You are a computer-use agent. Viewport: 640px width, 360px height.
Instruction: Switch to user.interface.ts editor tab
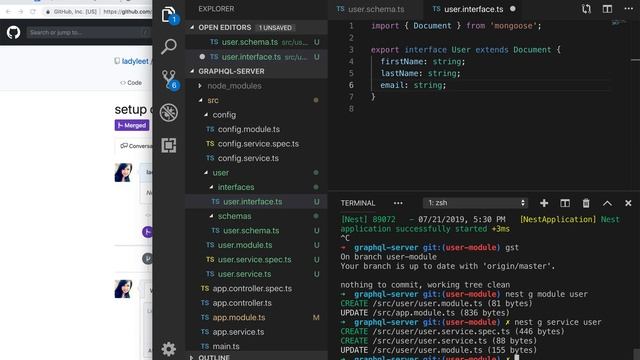pyautogui.click(x=473, y=9)
